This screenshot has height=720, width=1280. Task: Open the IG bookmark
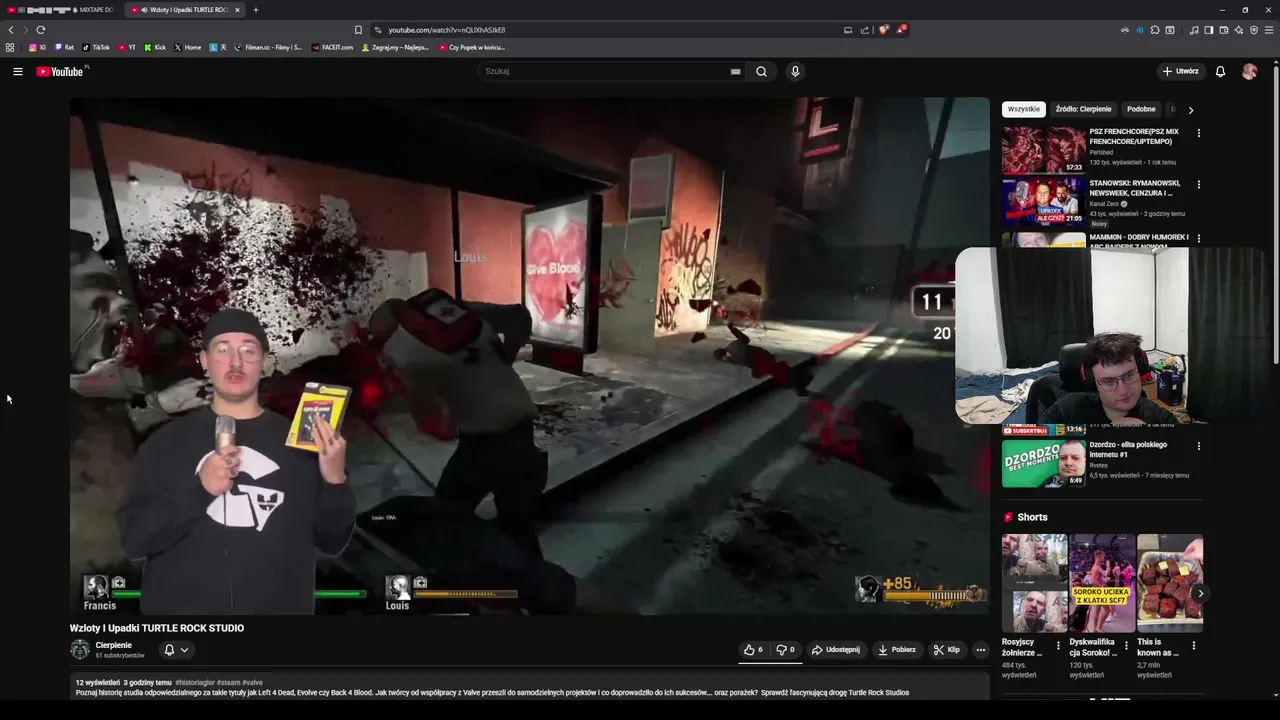(37, 47)
